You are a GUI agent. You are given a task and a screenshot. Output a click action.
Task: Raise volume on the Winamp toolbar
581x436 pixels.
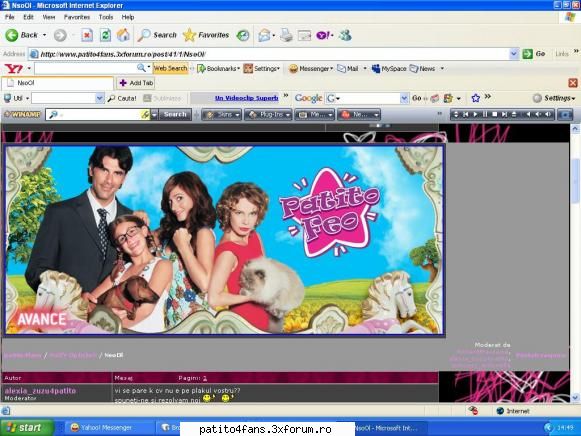pos(548,114)
